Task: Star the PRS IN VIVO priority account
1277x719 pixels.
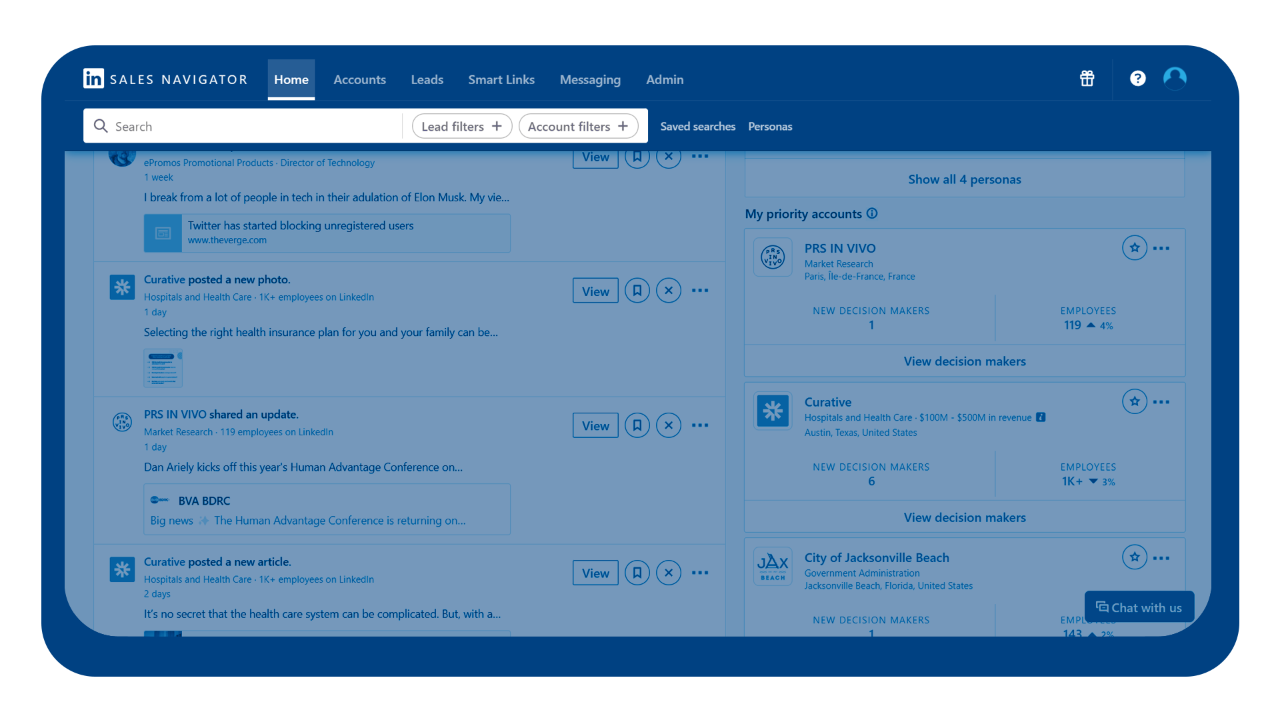Action: [1134, 248]
